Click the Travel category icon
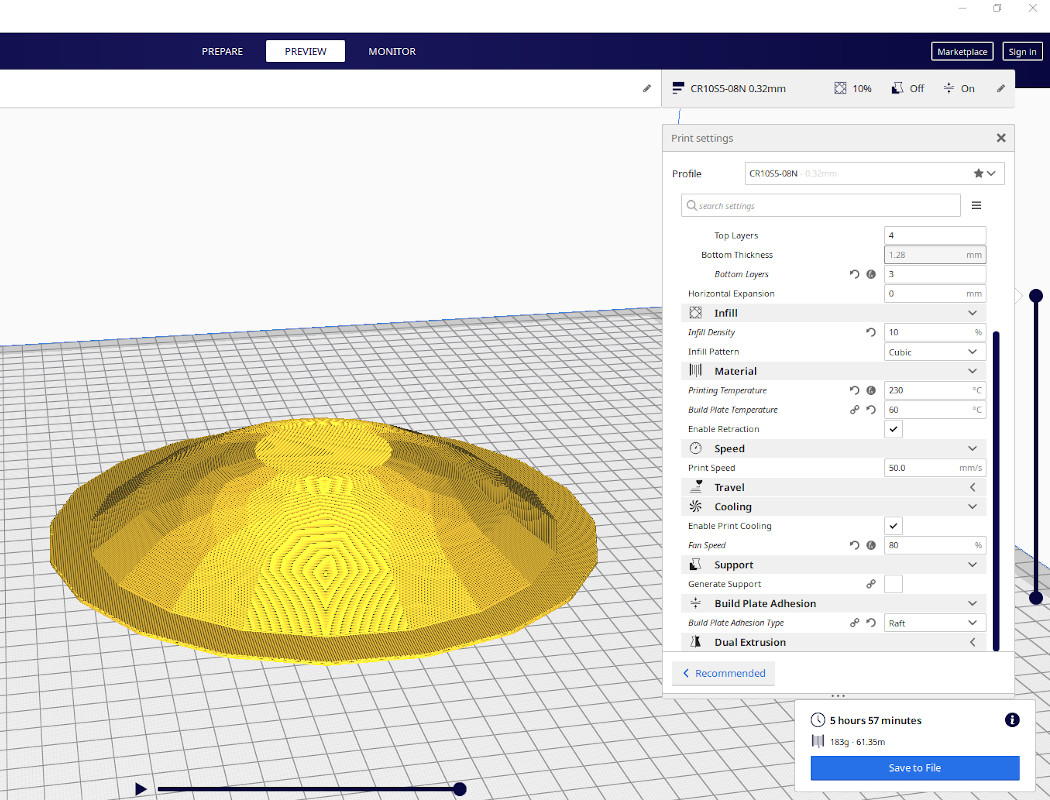This screenshot has width=1050, height=800. [696, 487]
